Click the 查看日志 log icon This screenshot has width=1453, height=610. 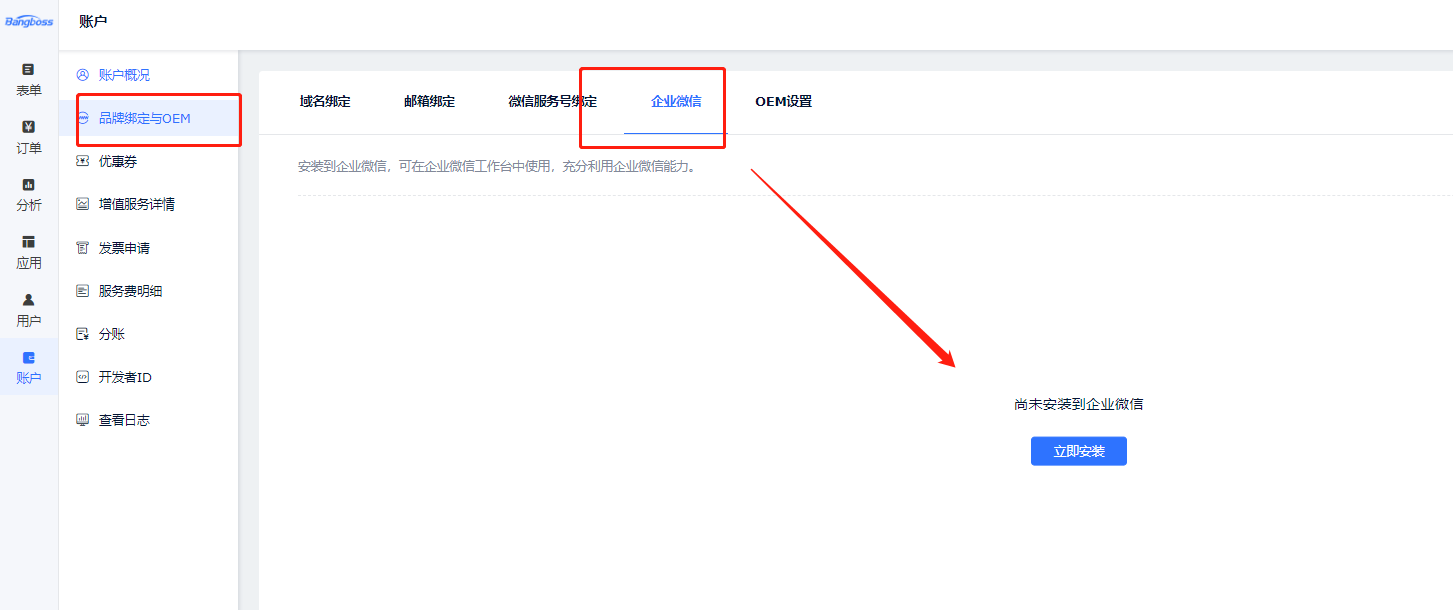coord(83,420)
